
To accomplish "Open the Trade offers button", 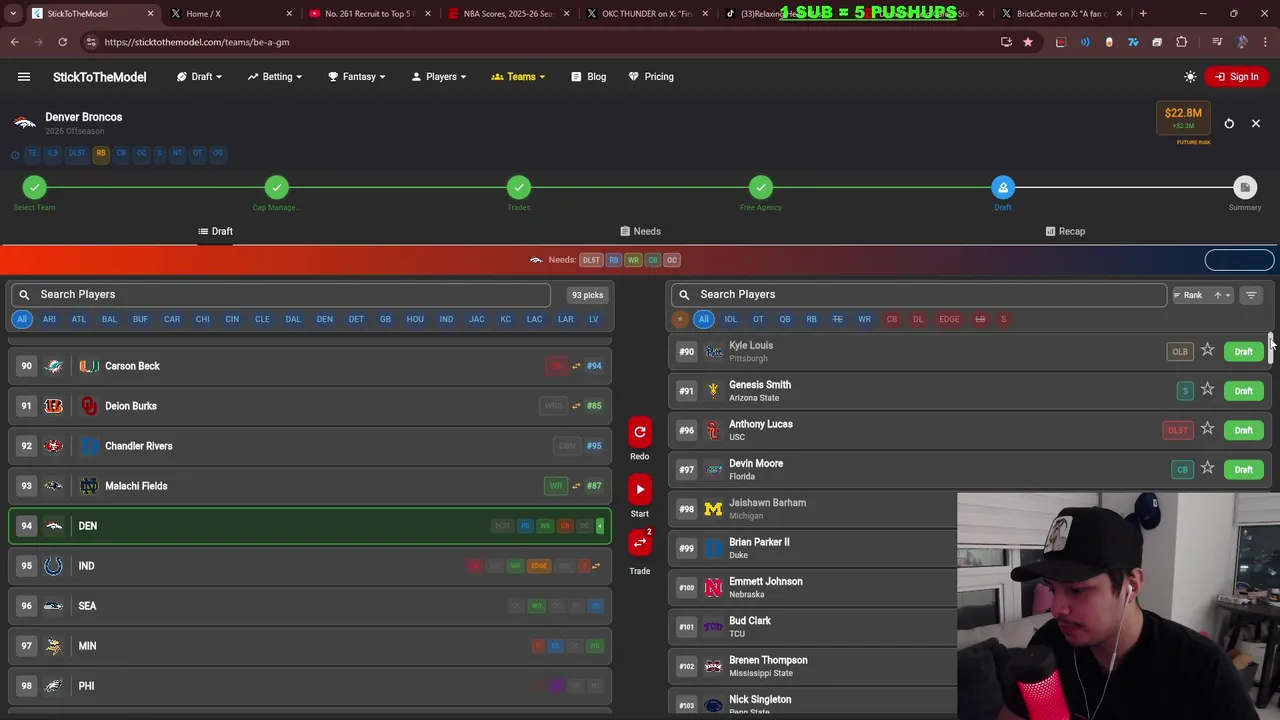I will pyautogui.click(x=640, y=543).
